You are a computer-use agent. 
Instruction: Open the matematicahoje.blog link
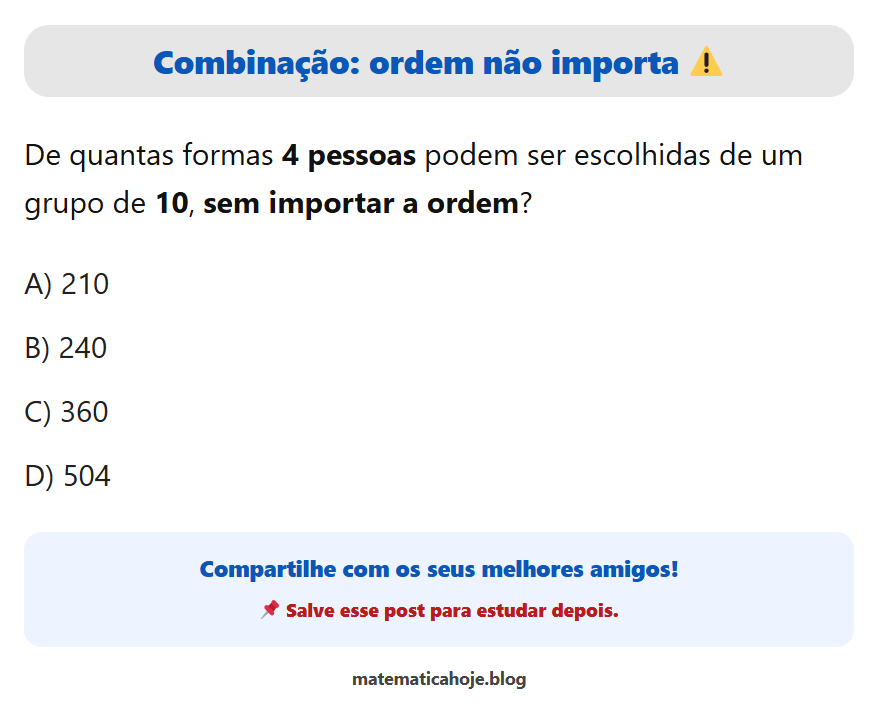pos(438,679)
